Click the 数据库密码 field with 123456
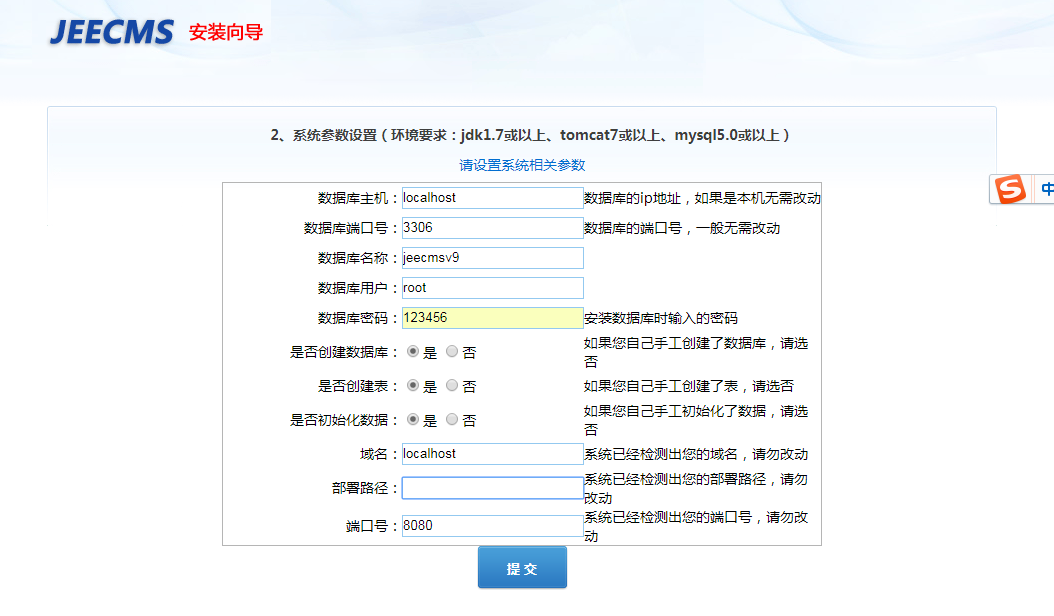The image size is (1054, 616). point(492,317)
